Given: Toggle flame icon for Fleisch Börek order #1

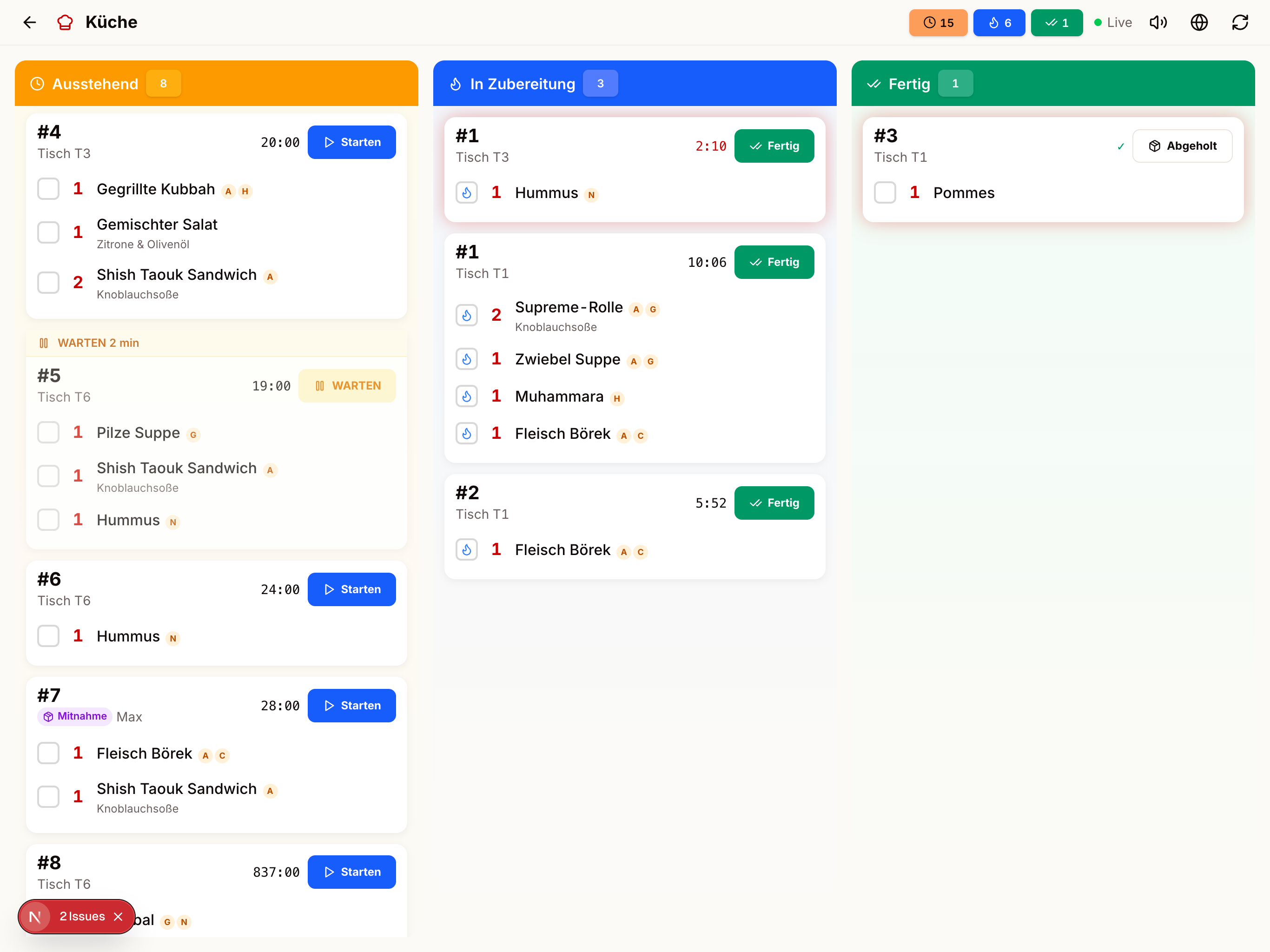Looking at the screenshot, I should (467, 434).
